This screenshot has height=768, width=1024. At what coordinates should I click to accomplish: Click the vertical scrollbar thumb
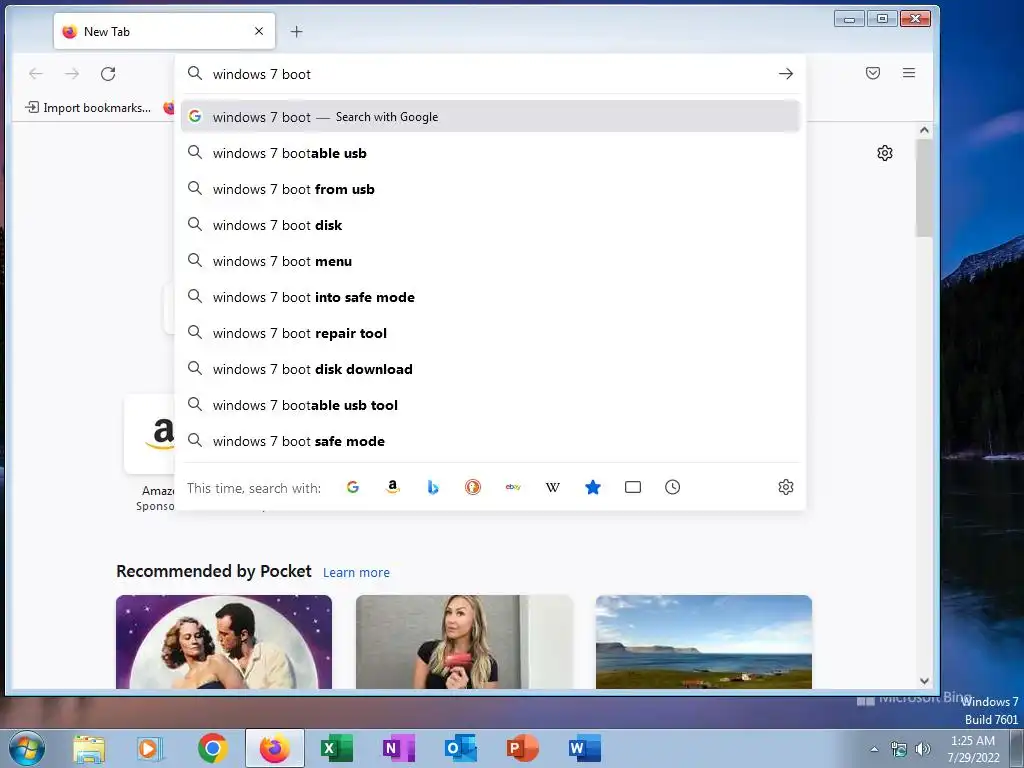(924, 188)
